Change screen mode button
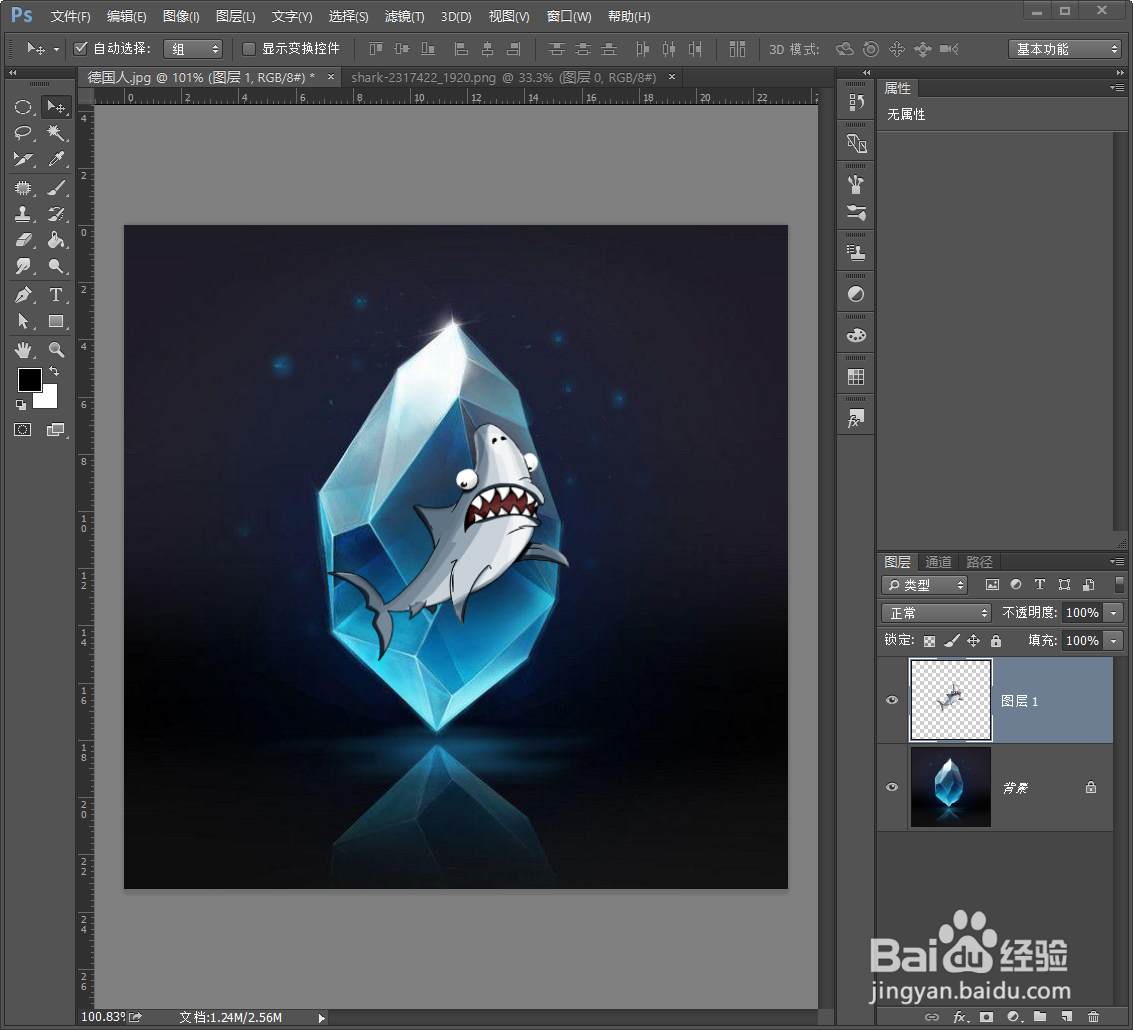 [x=56, y=430]
